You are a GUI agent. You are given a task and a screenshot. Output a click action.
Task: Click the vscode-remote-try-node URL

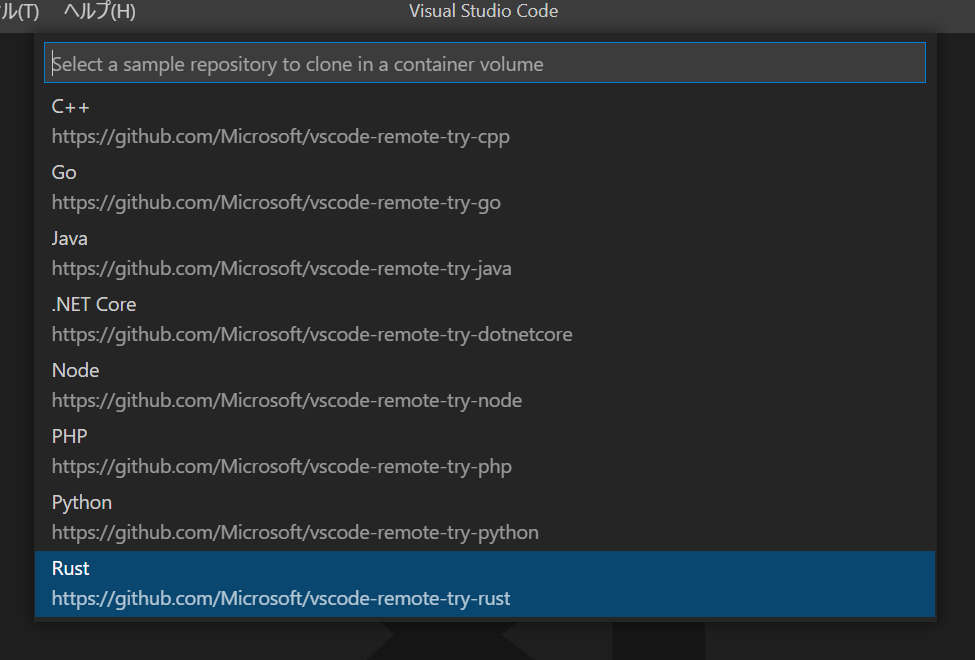pos(287,401)
